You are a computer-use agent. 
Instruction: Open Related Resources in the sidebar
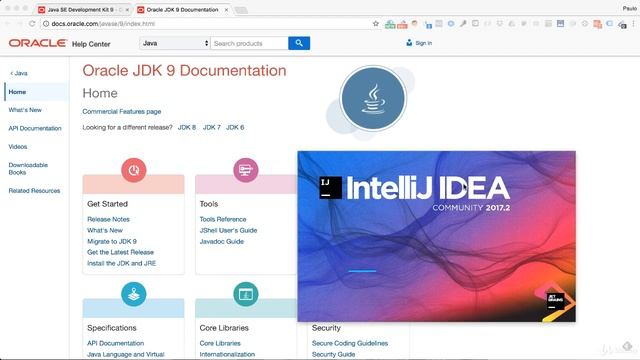pyautogui.click(x=34, y=191)
